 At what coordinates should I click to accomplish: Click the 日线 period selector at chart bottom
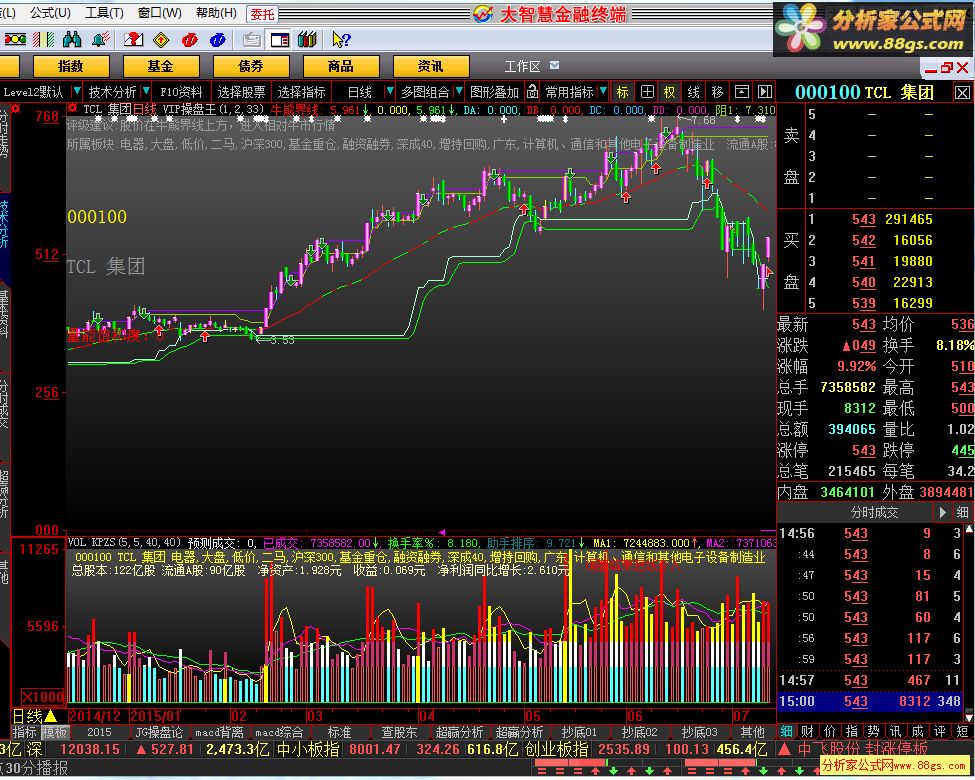[35, 717]
